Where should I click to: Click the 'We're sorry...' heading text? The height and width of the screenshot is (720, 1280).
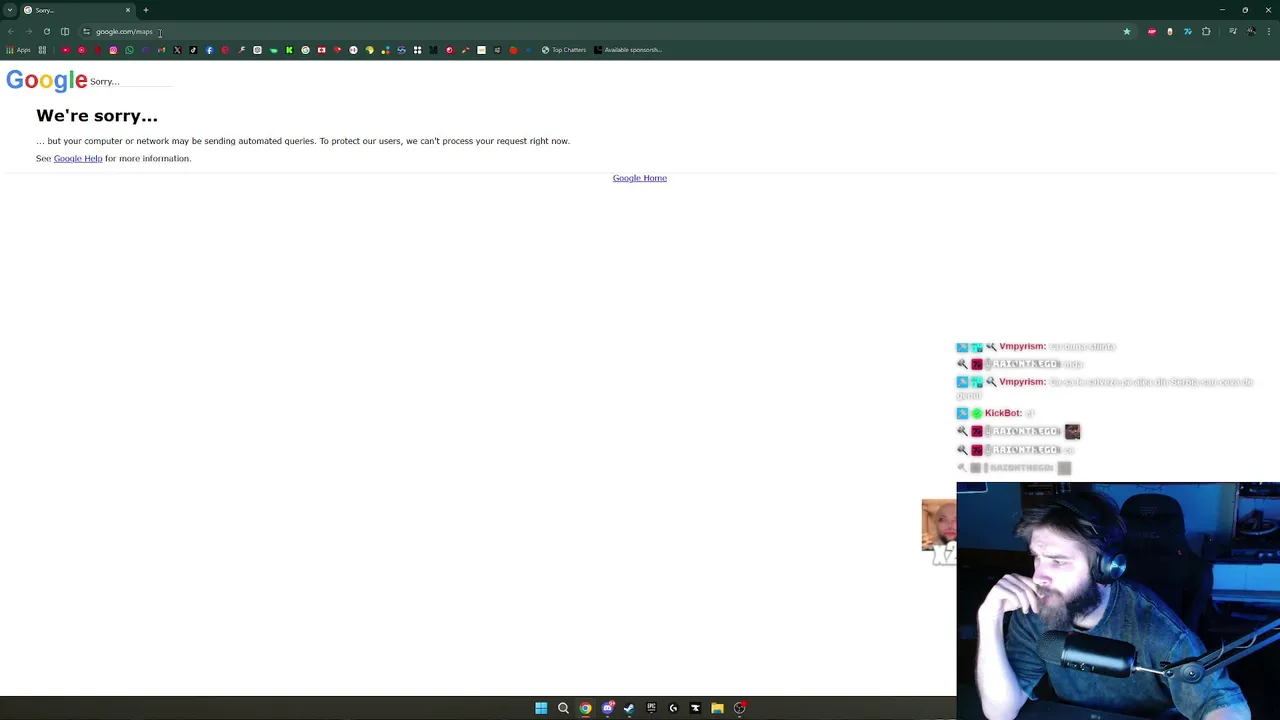(97, 116)
